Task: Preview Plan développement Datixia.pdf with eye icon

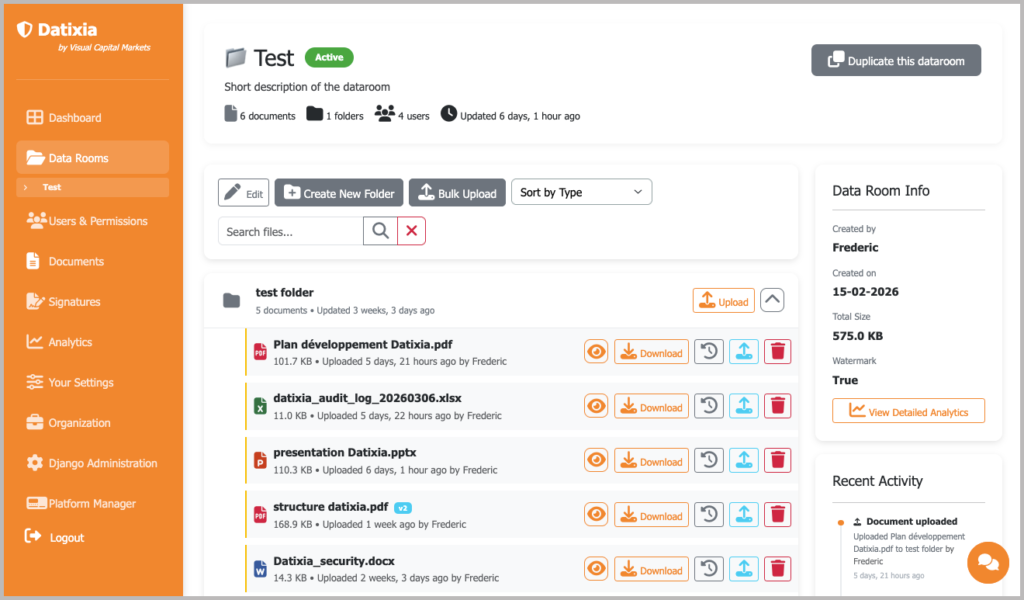Action: coord(596,352)
